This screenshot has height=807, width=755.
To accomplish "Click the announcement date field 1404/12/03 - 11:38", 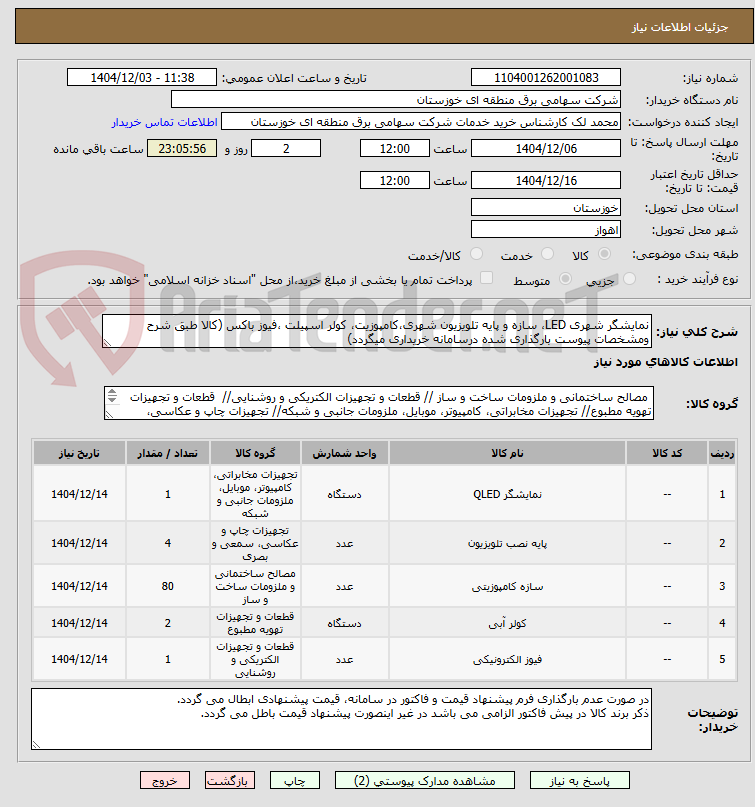I will pyautogui.click(x=142, y=78).
